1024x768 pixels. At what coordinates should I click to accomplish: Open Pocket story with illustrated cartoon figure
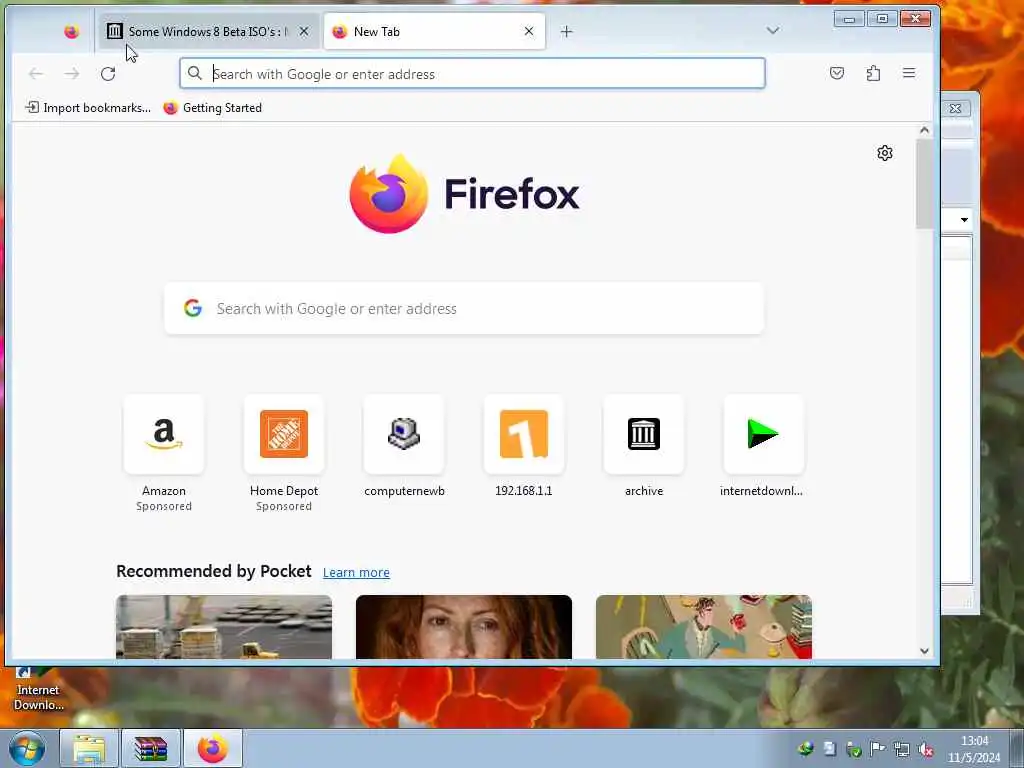tap(704, 627)
